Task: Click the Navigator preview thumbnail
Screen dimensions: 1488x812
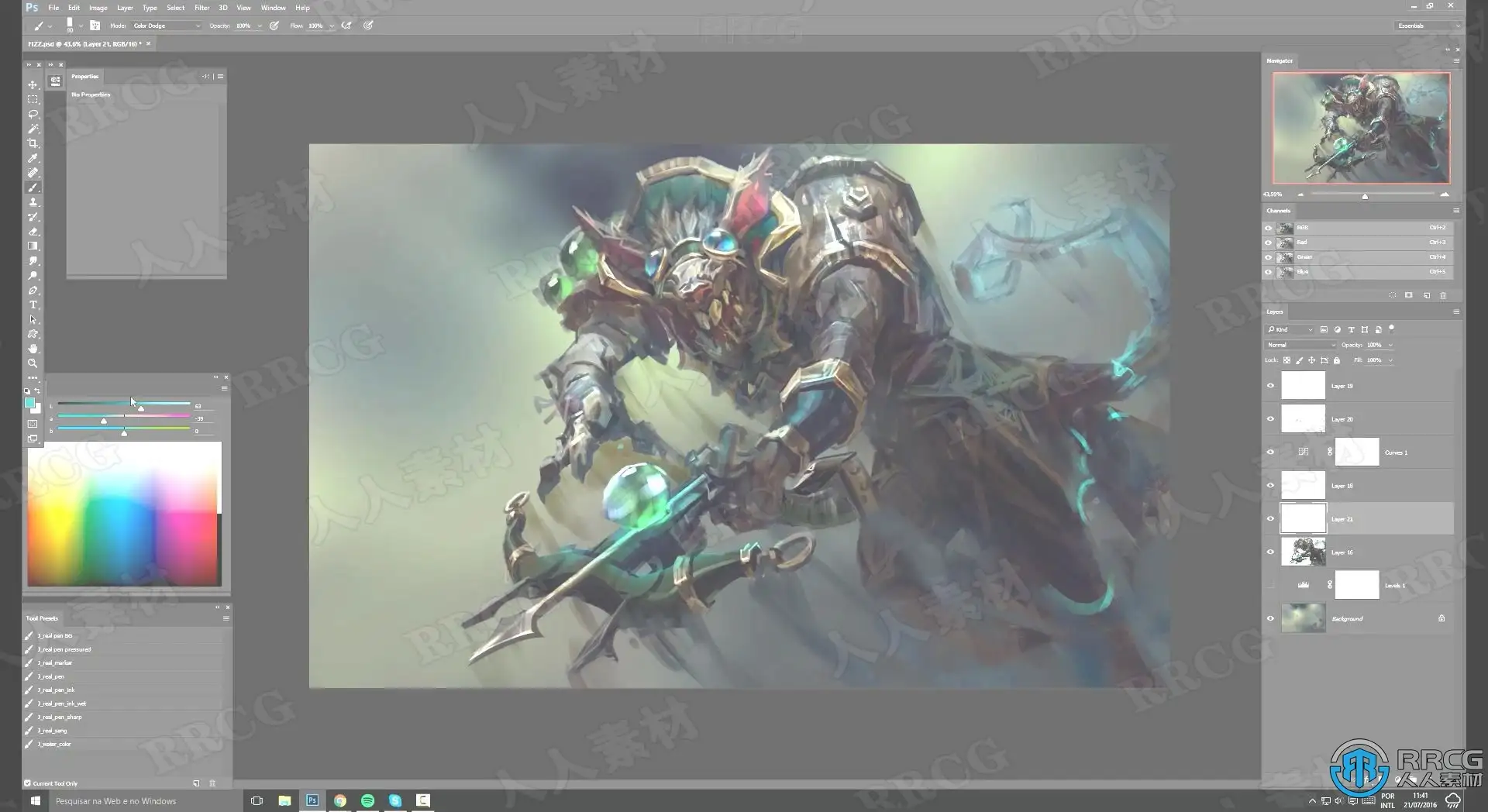Action: [x=1361, y=128]
